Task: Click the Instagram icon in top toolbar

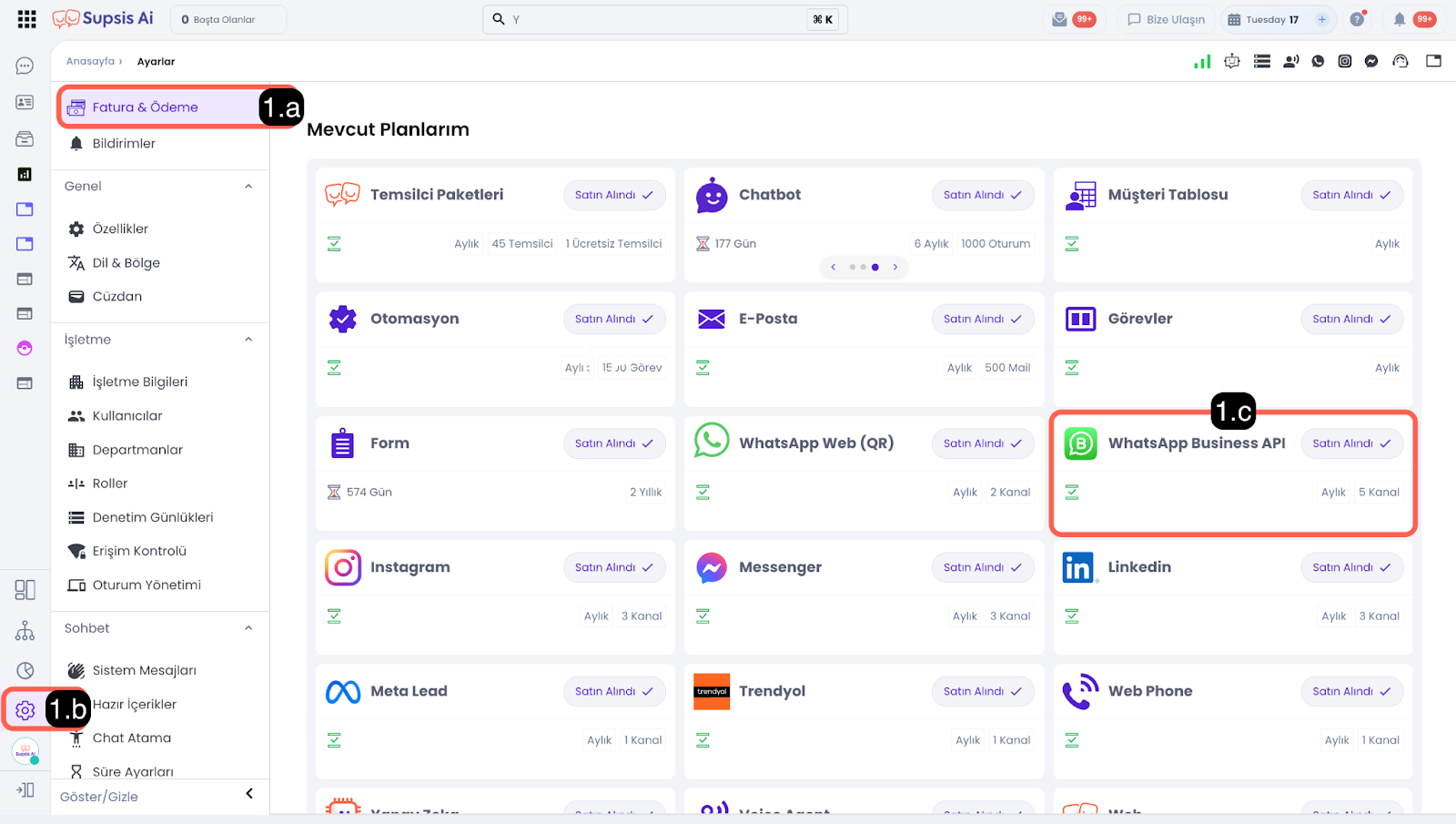Action: [x=1344, y=62]
